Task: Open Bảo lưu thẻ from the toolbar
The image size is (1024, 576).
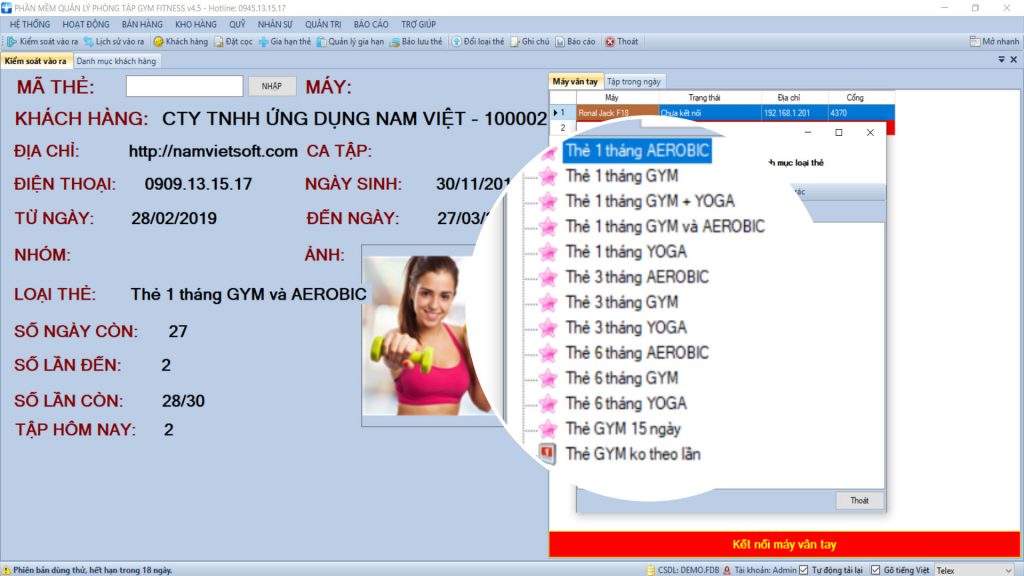Action: [416, 42]
